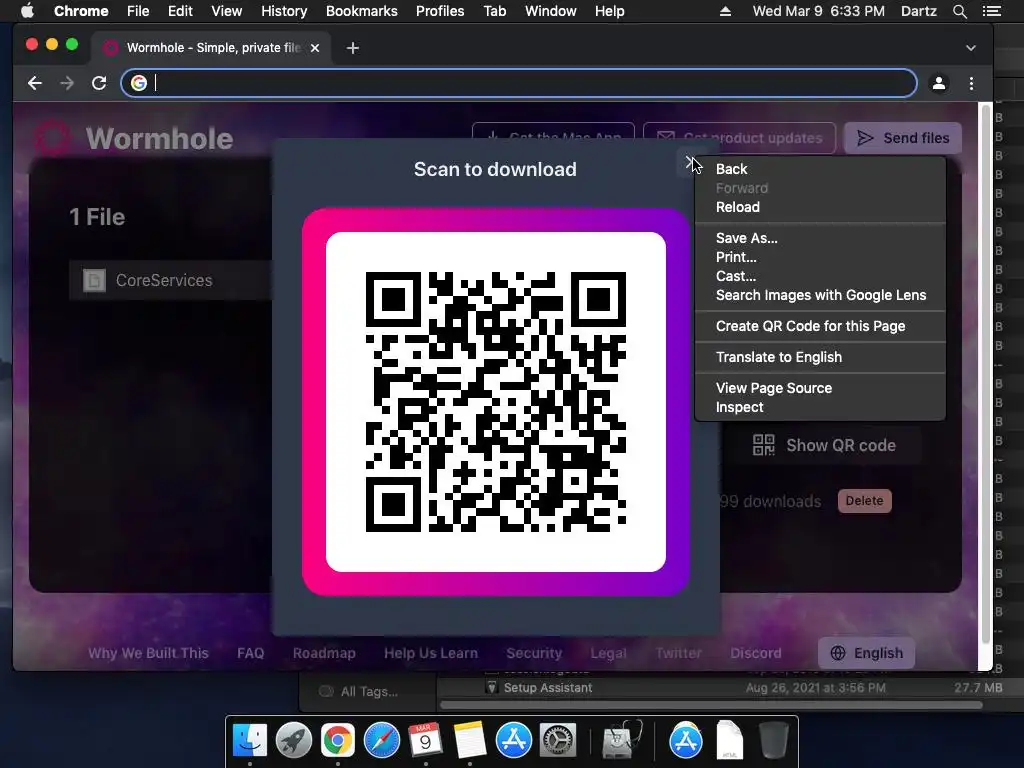Click the Chrome forward arrow button
Screen dimensions: 1024x768
tap(67, 83)
